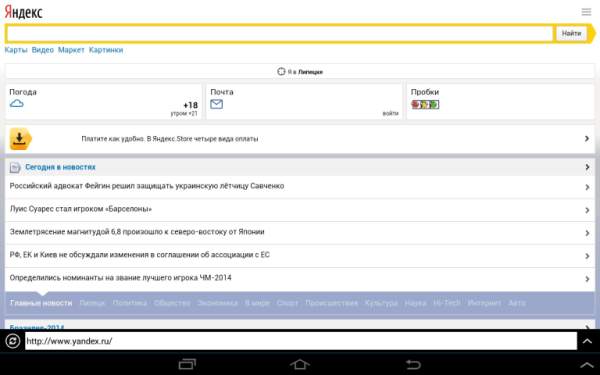Switch to the Наука tab

pyautogui.click(x=415, y=303)
